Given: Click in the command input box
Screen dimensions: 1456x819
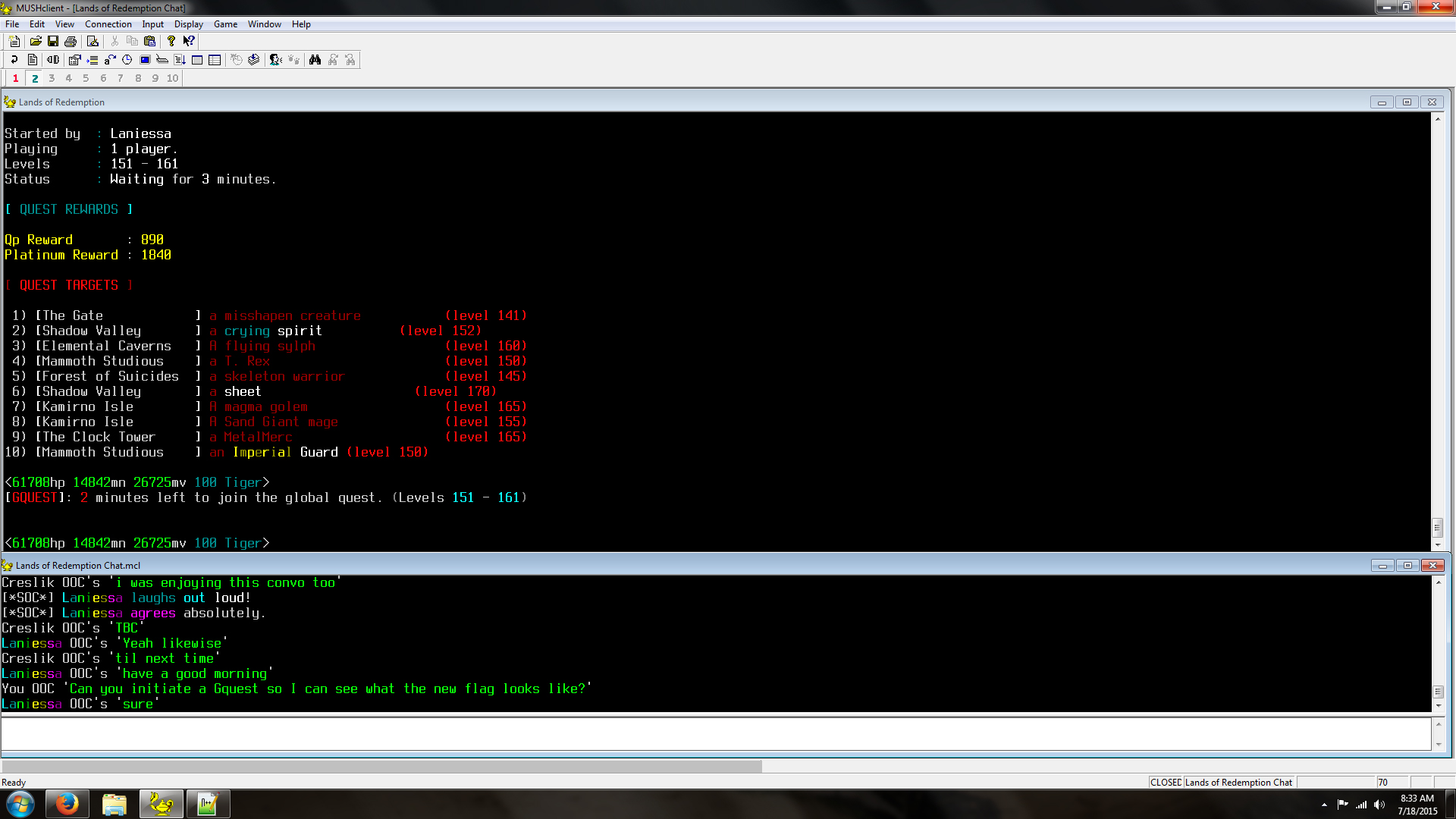Looking at the screenshot, I should pos(716,734).
